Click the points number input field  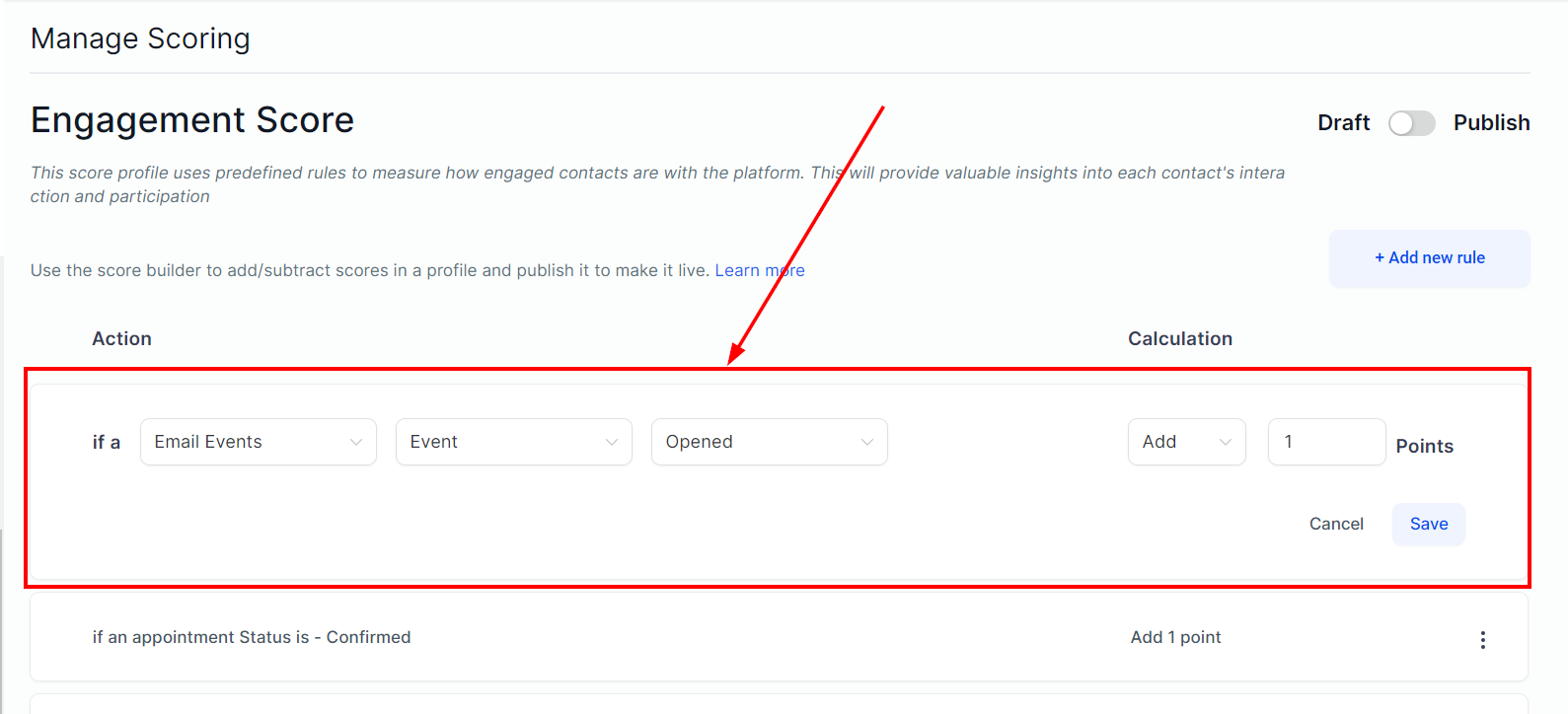point(1325,442)
